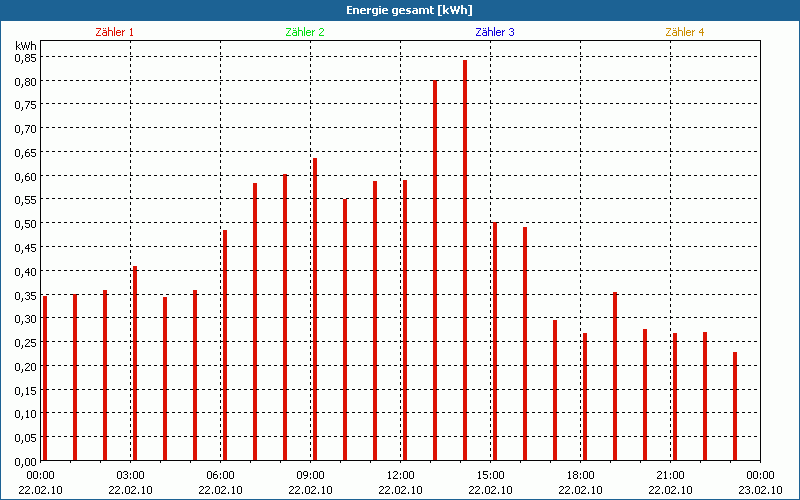Click the 23.02.10 date label
The image size is (800, 500).
(x=760, y=490)
